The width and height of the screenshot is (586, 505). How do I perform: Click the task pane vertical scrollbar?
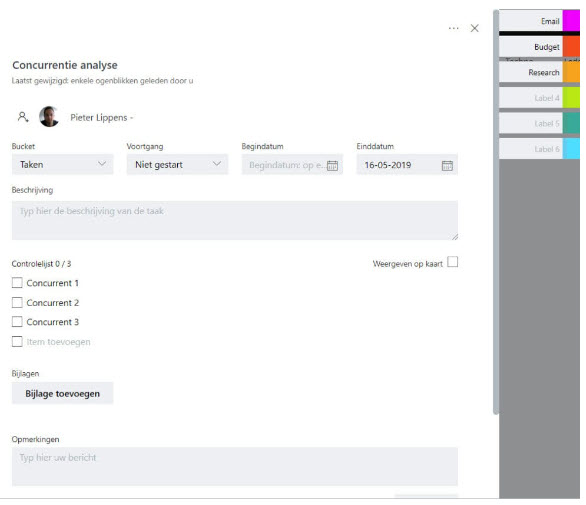pos(496,212)
